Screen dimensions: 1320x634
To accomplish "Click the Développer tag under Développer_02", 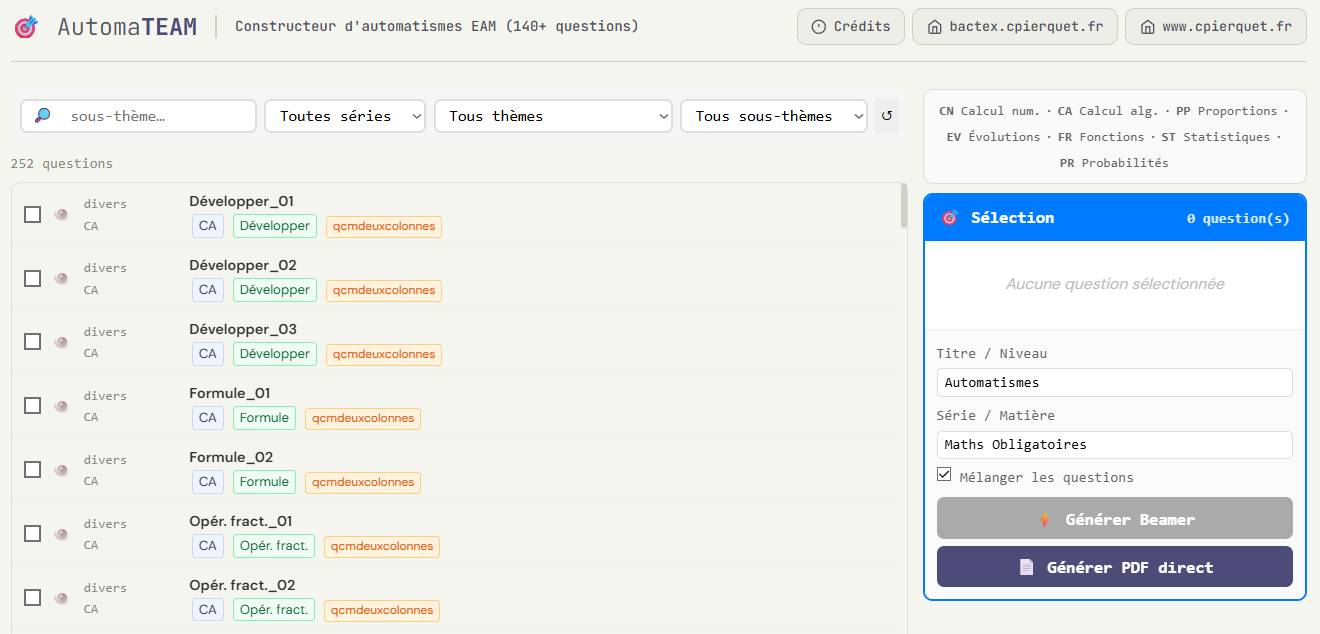I will [275, 290].
